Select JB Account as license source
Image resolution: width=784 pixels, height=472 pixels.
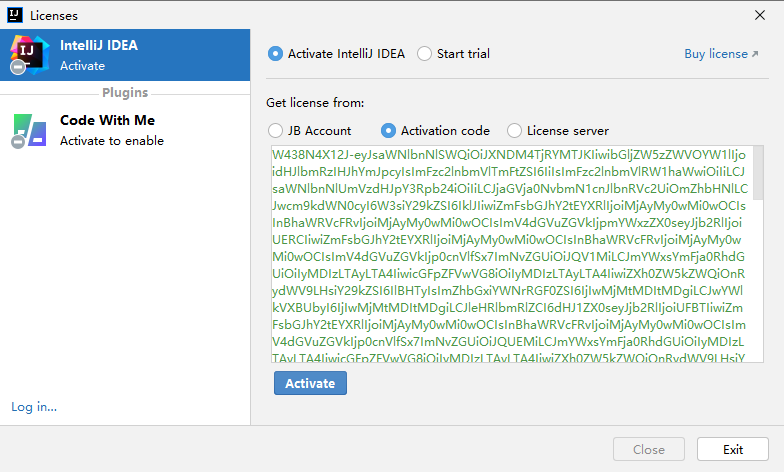[276, 130]
